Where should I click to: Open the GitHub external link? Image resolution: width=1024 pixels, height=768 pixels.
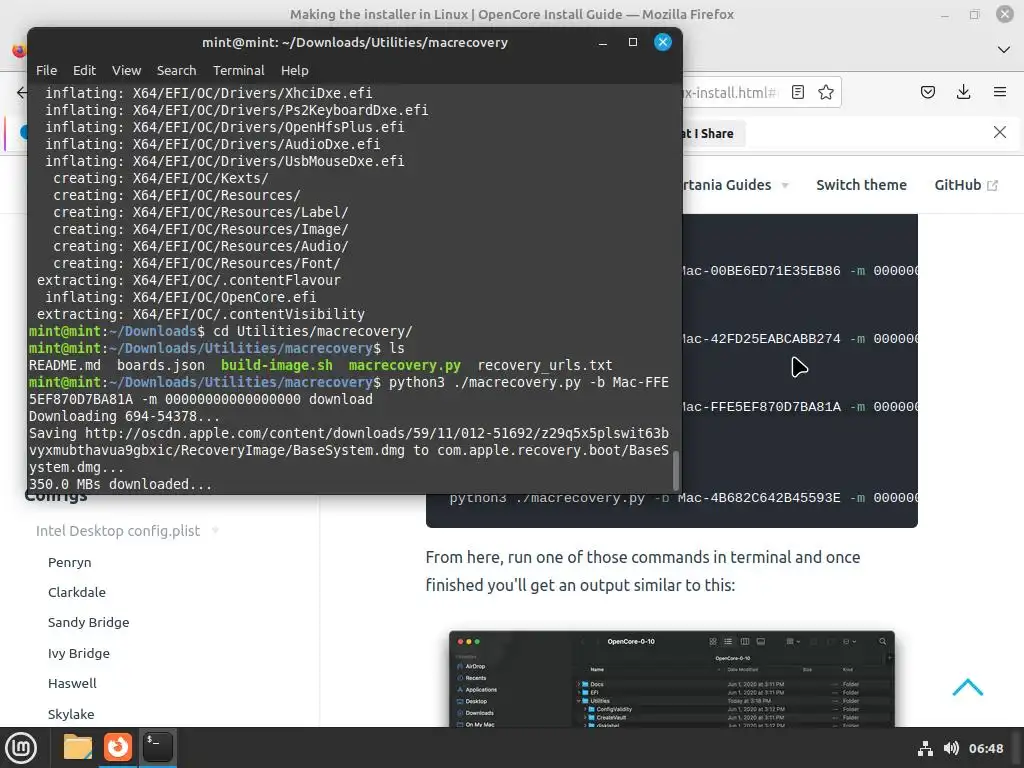click(965, 185)
